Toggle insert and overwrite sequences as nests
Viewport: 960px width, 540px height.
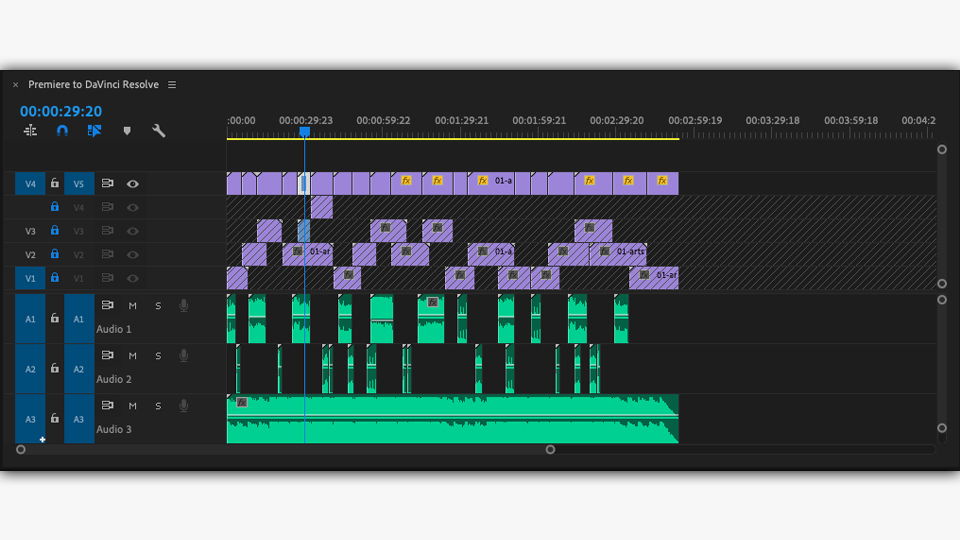(30, 130)
